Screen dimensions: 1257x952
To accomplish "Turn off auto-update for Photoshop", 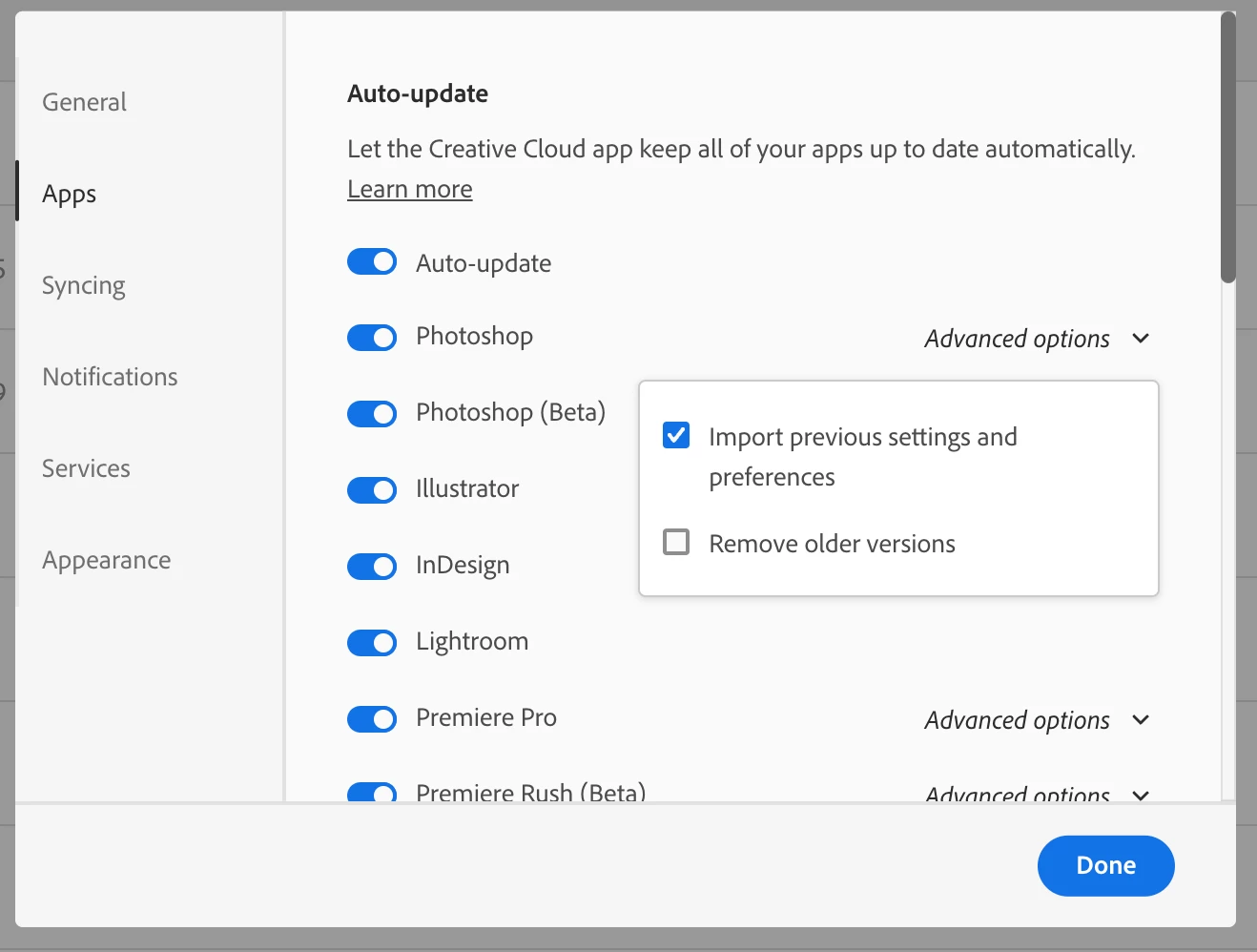I will pyautogui.click(x=372, y=338).
